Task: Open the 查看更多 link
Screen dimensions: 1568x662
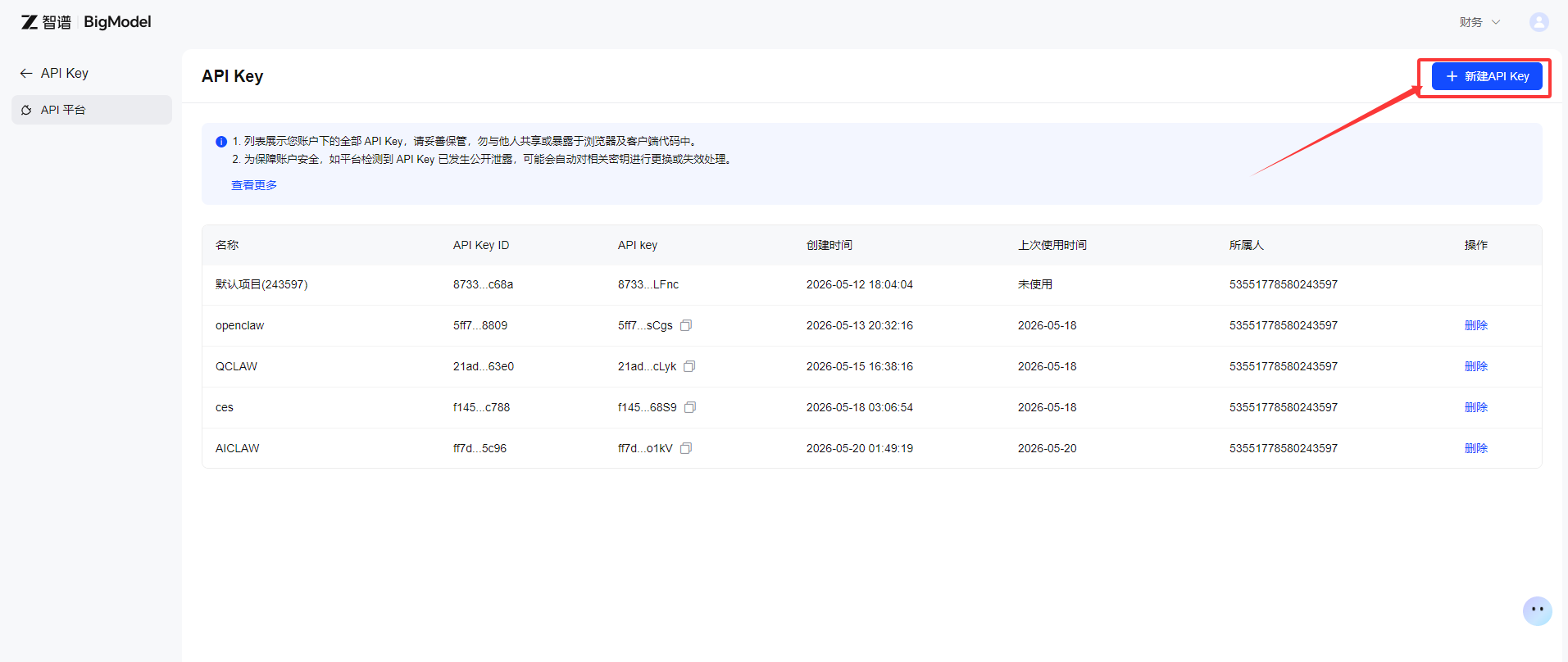Action: point(254,185)
